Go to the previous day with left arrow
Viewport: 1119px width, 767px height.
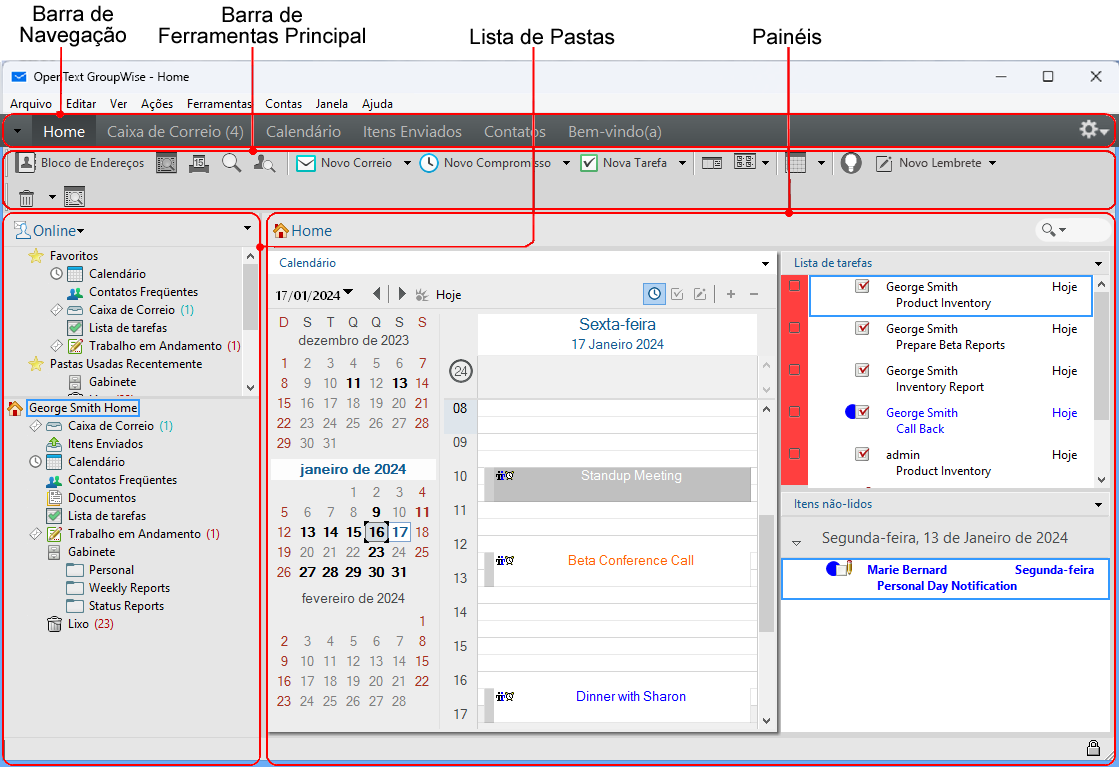(376, 294)
